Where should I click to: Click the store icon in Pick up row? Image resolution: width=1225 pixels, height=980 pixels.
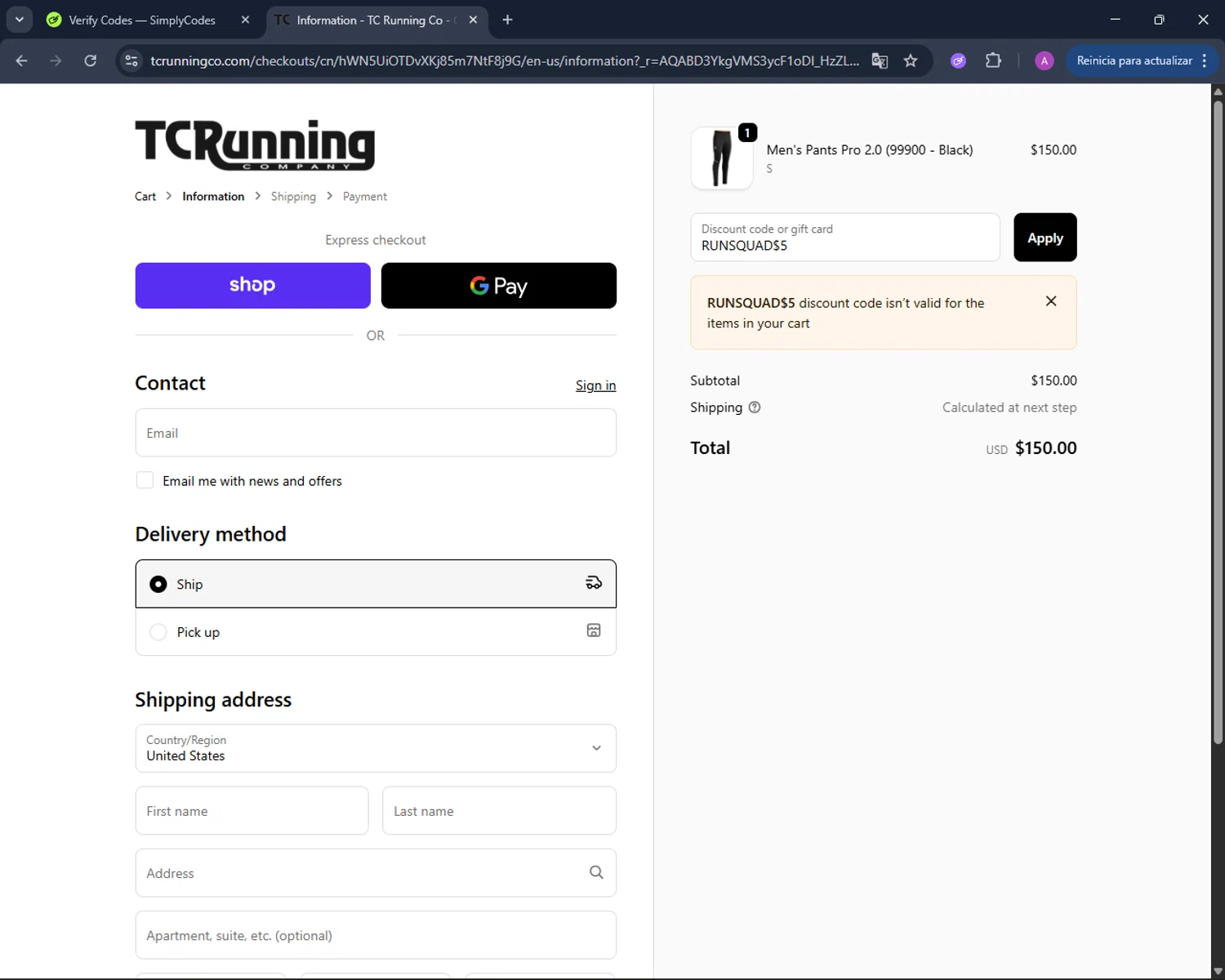[x=594, y=630]
